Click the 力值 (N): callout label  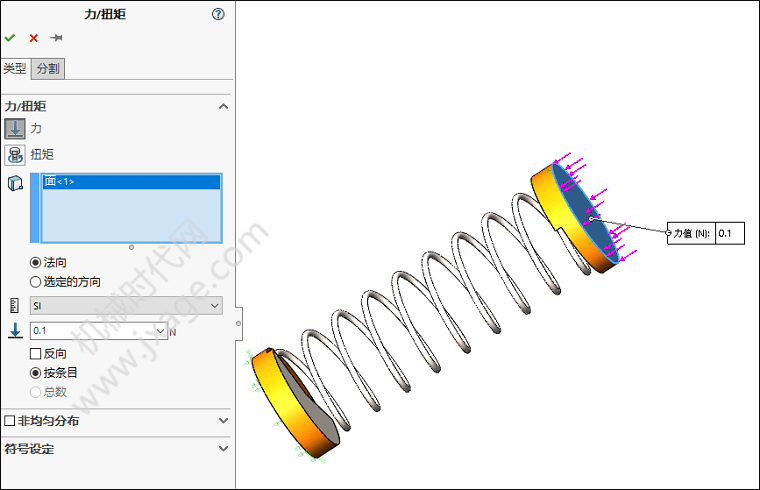[x=692, y=234]
